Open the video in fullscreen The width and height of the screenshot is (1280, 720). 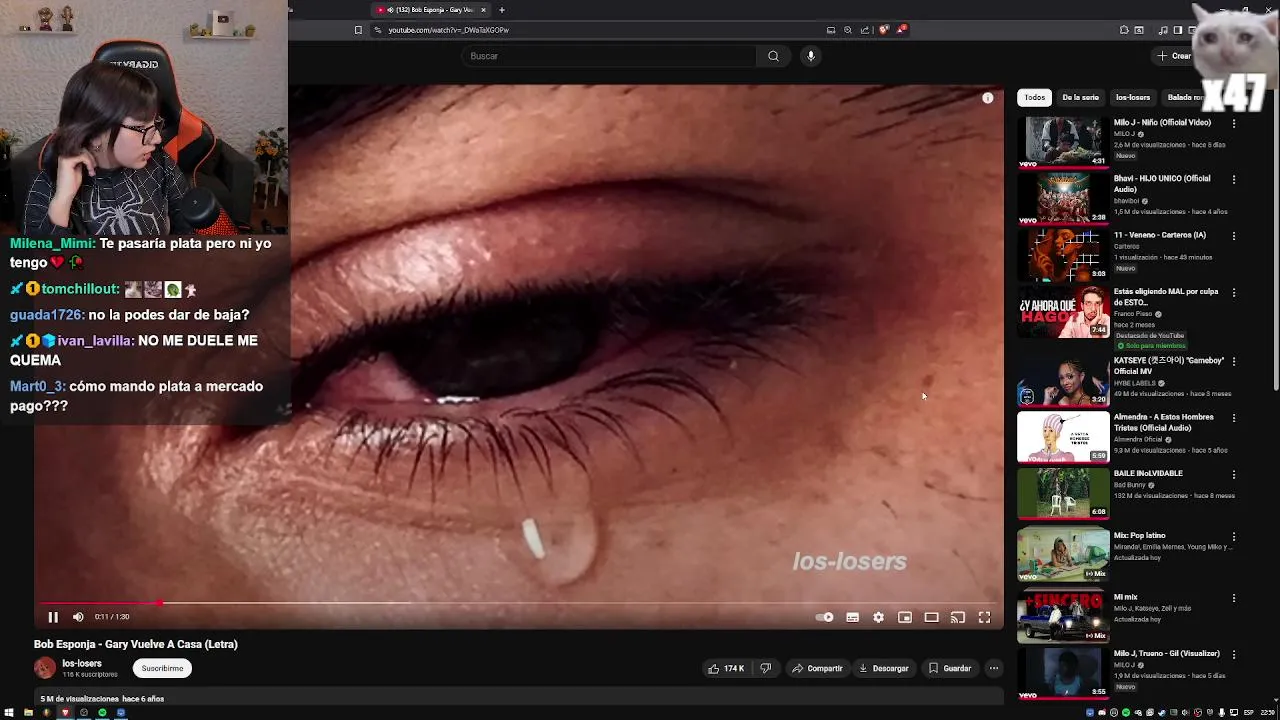point(984,617)
